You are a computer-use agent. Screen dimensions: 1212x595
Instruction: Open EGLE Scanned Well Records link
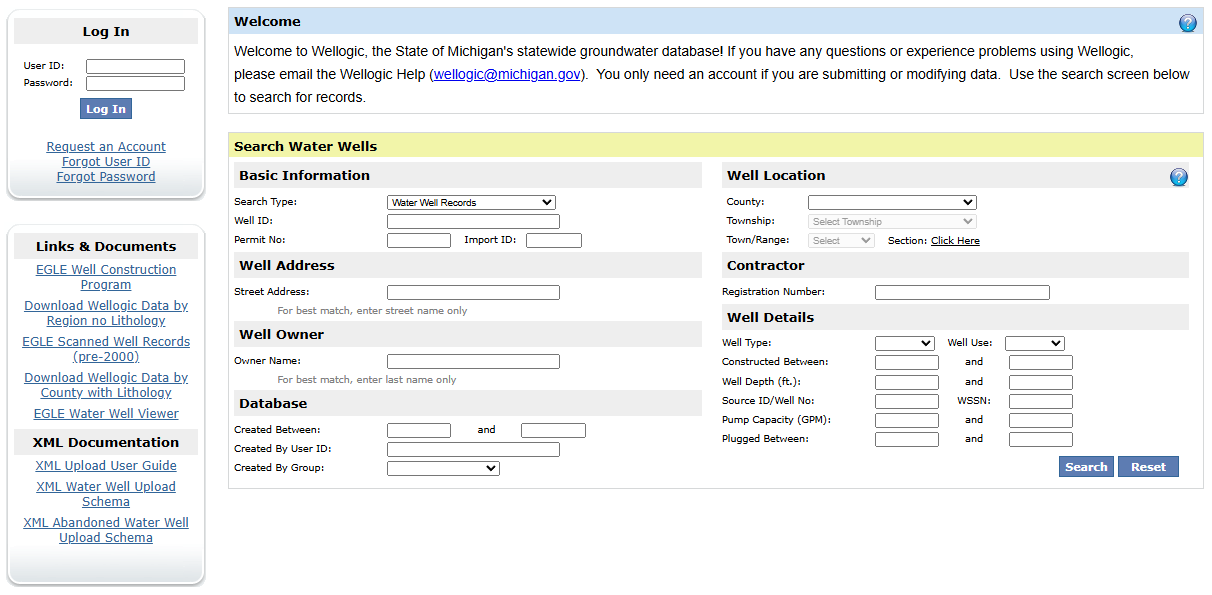pyautogui.click(x=106, y=349)
